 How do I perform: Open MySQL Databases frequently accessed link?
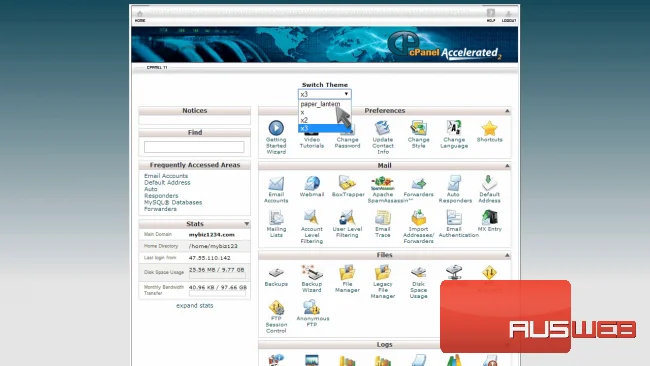[x=173, y=202]
